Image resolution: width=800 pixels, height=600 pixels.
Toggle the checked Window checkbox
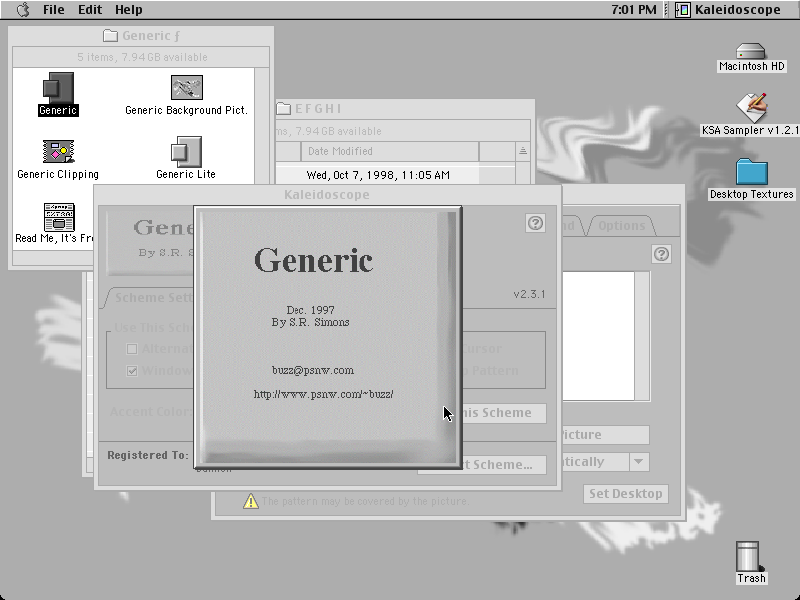pyautogui.click(x=132, y=371)
